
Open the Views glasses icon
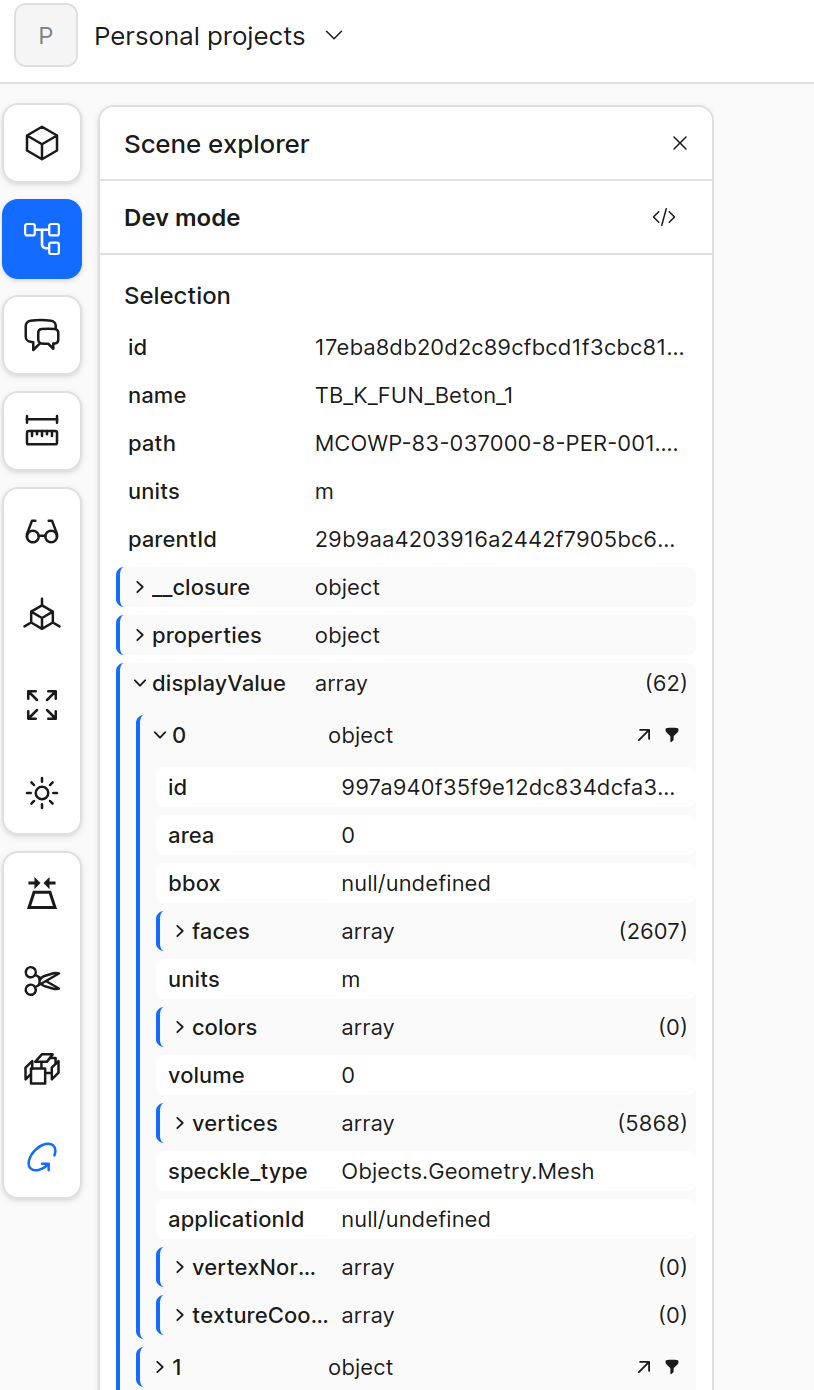coord(42,531)
